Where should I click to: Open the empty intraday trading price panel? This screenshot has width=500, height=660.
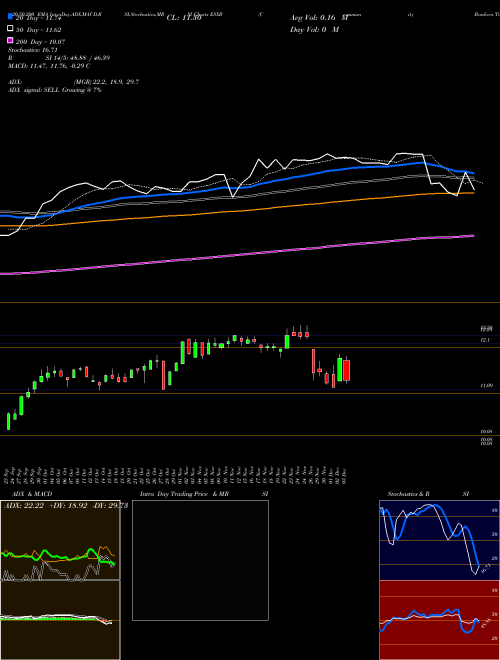point(200,560)
